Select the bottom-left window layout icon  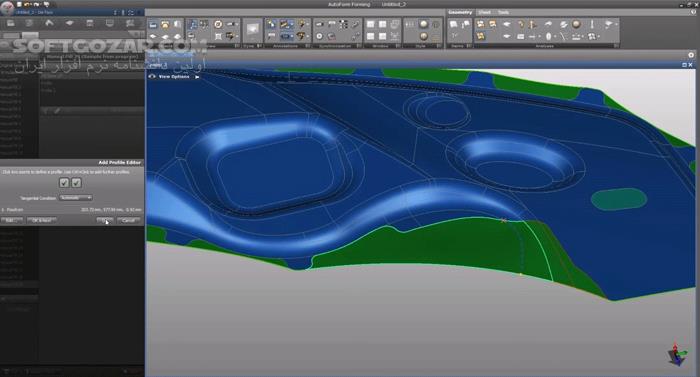[371, 36]
